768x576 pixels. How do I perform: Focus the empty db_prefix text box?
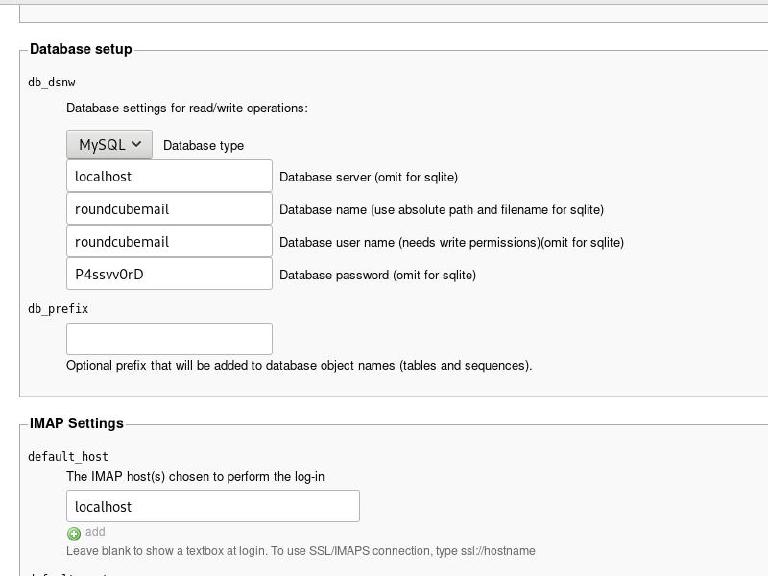[169, 339]
